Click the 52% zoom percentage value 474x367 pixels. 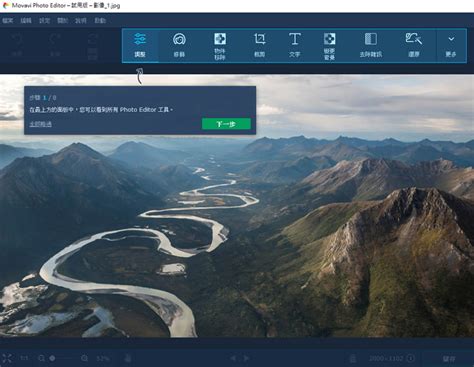pyautogui.click(x=103, y=359)
